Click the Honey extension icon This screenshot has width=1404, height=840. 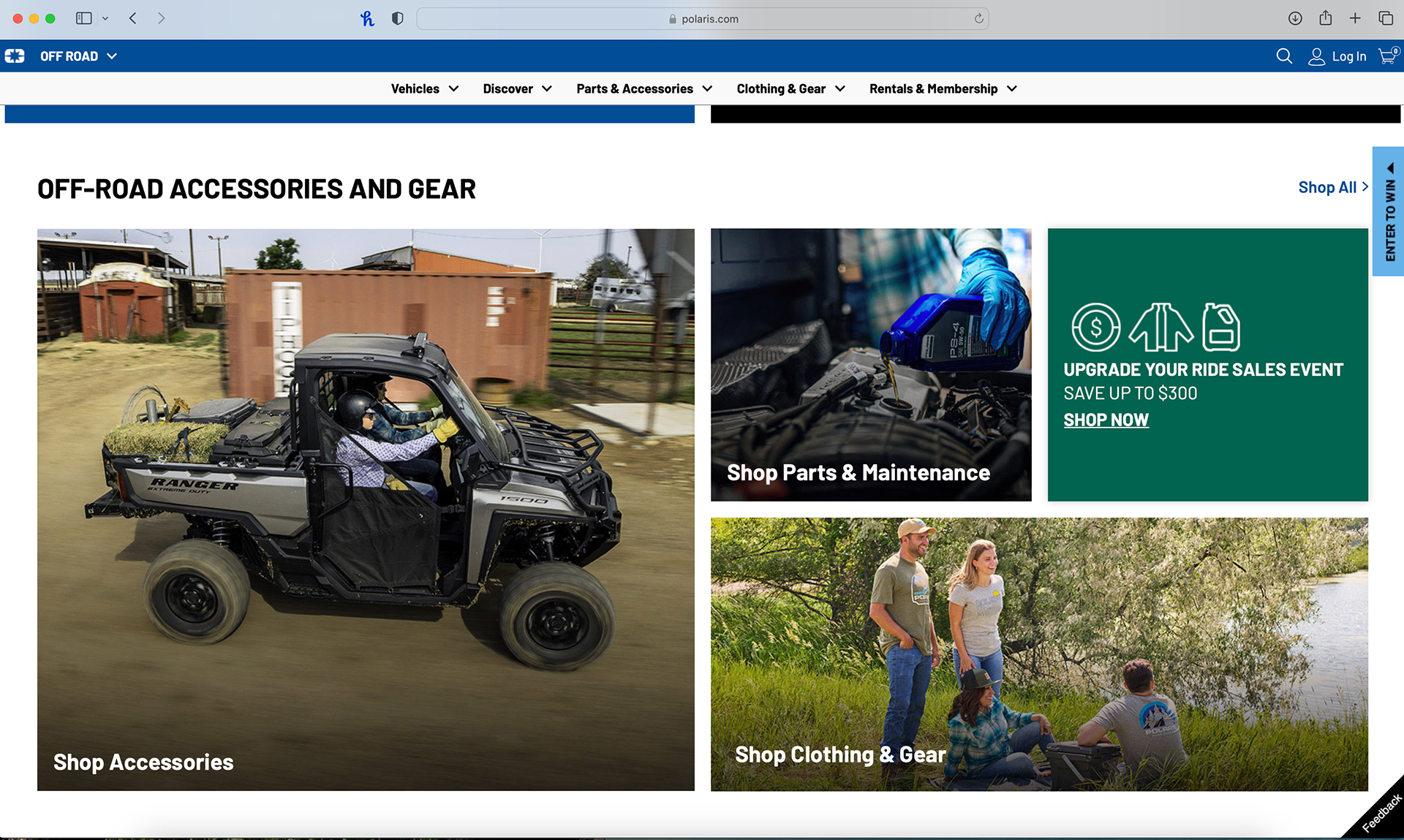[367, 18]
